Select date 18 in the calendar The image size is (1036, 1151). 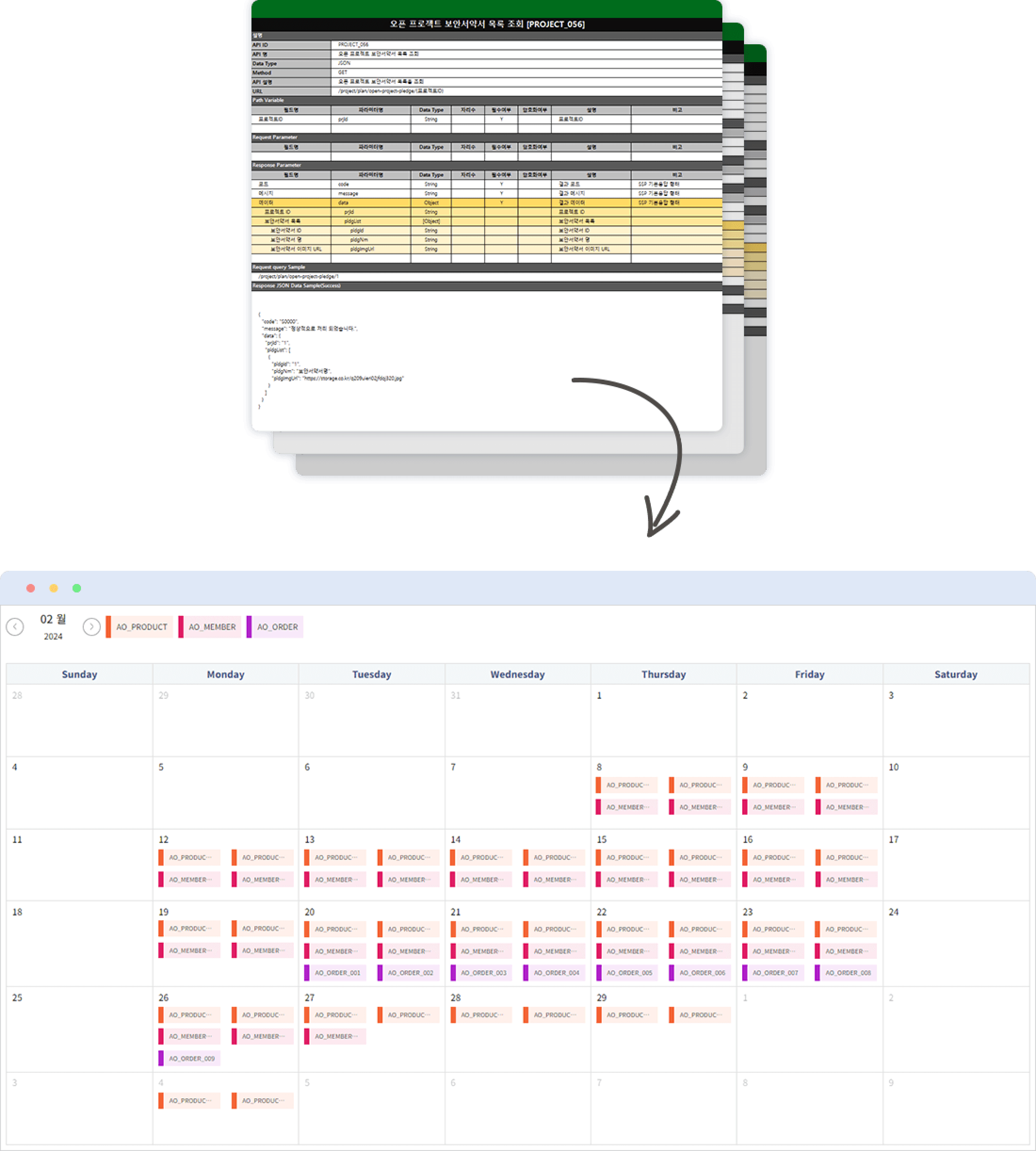click(x=17, y=912)
